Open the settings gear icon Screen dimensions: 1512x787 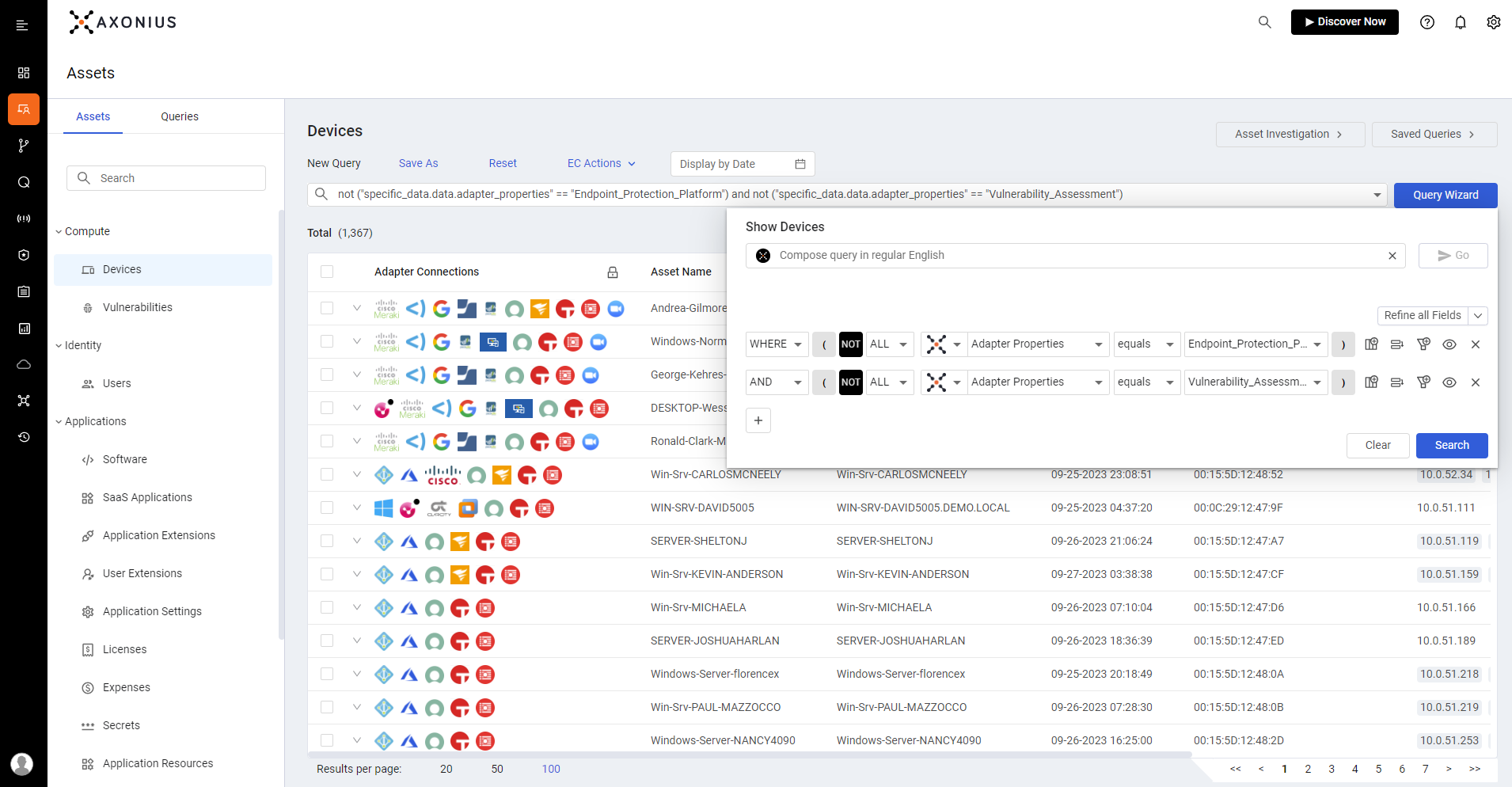point(1494,22)
